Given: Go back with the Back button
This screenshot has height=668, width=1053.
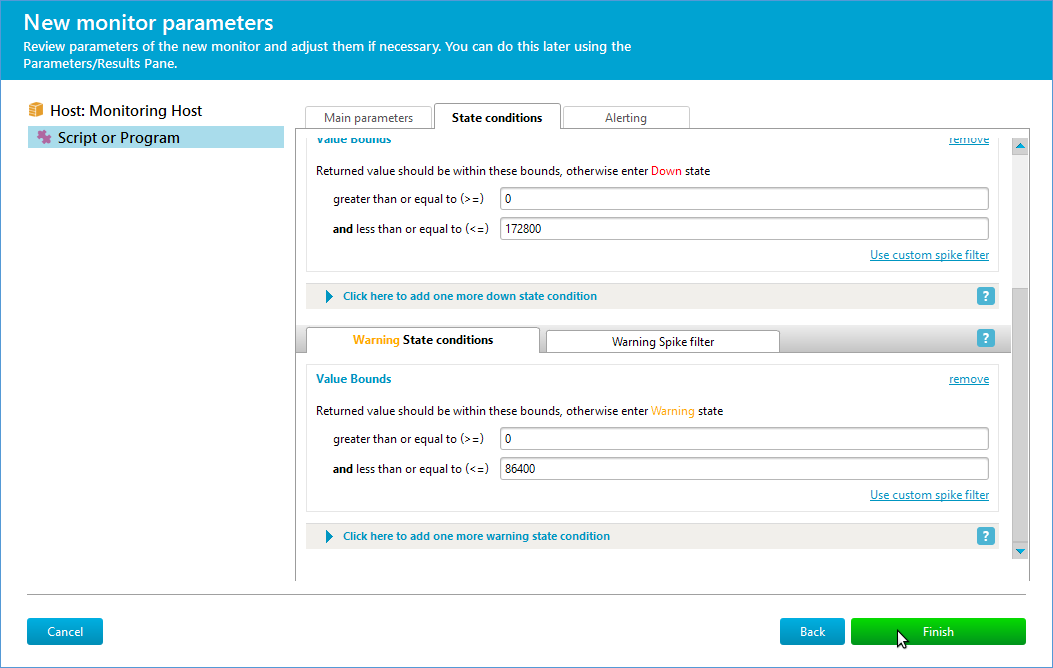Looking at the screenshot, I should 812,632.
